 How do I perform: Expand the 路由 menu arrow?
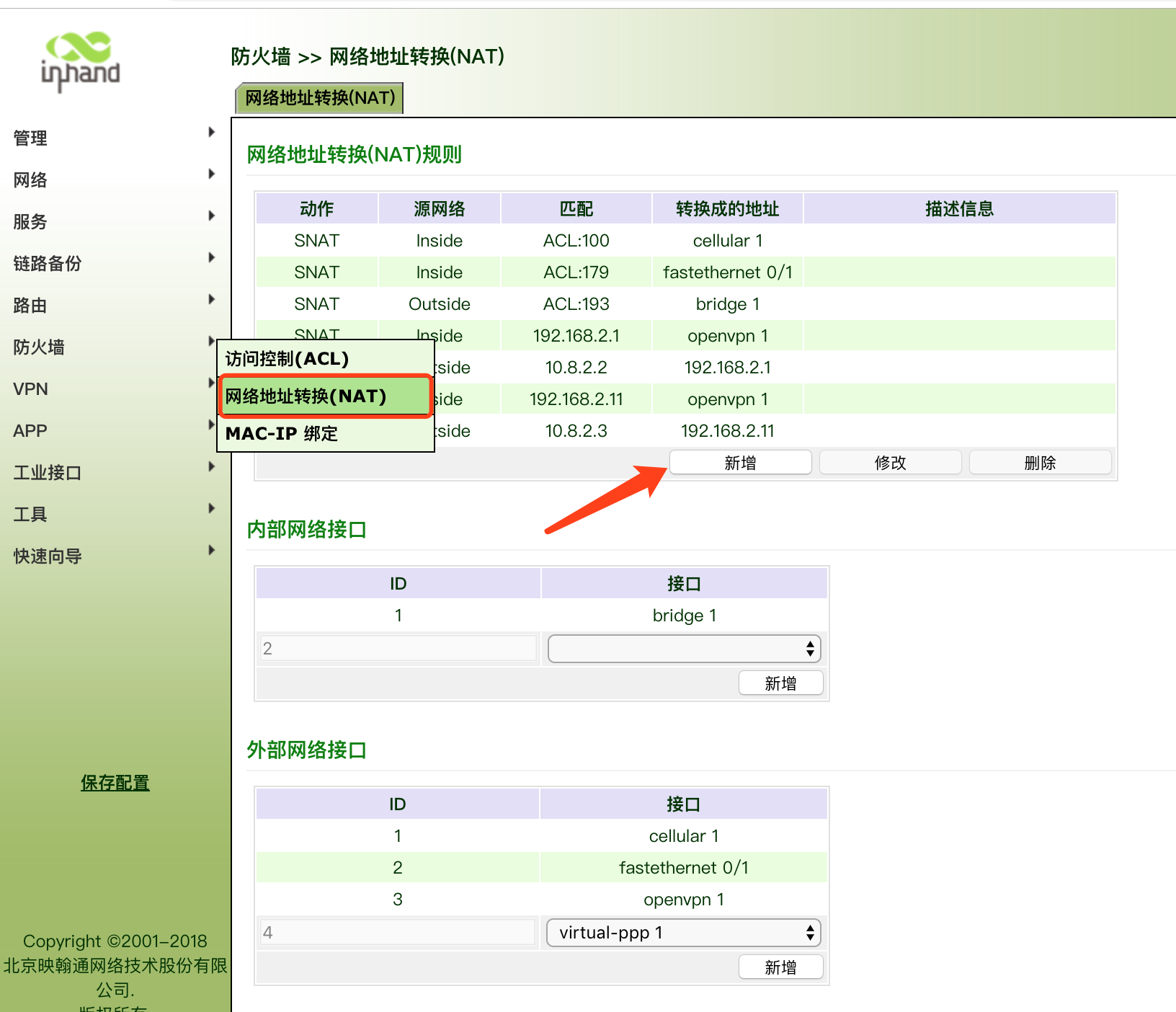(211, 299)
